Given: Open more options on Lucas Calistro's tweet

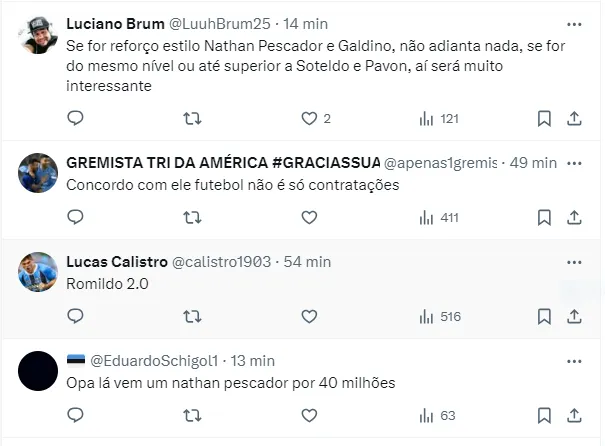Looking at the screenshot, I should tap(574, 262).
